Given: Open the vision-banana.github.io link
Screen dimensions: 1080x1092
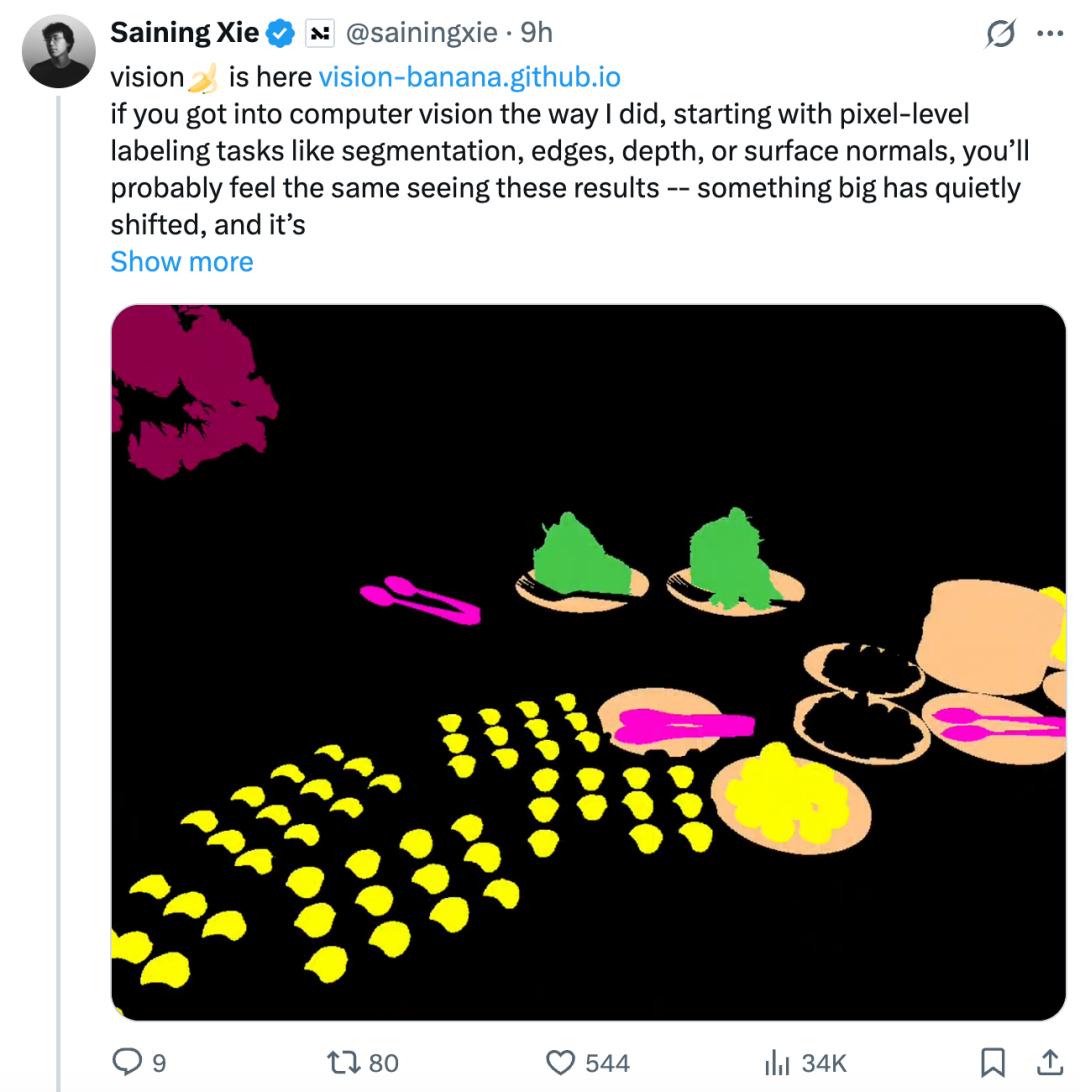Looking at the screenshot, I should click(469, 77).
